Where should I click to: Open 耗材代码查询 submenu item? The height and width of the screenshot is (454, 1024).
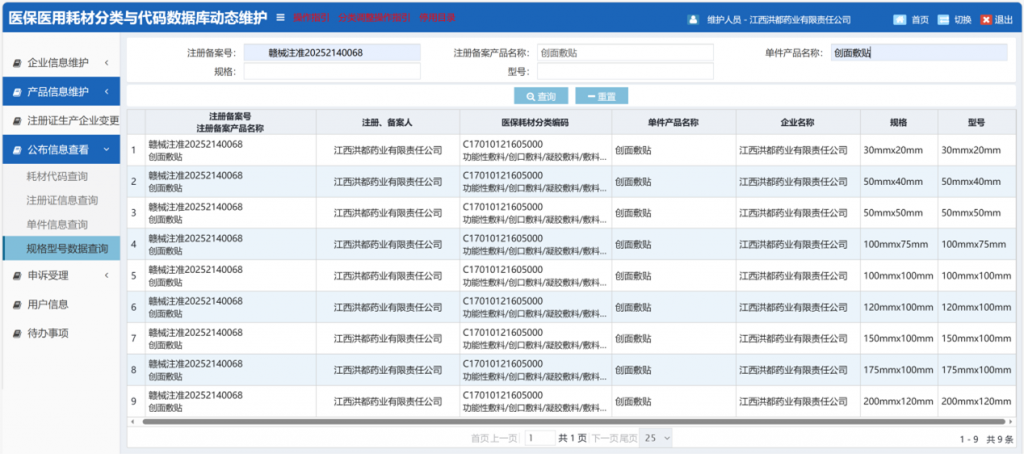tap(62, 177)
